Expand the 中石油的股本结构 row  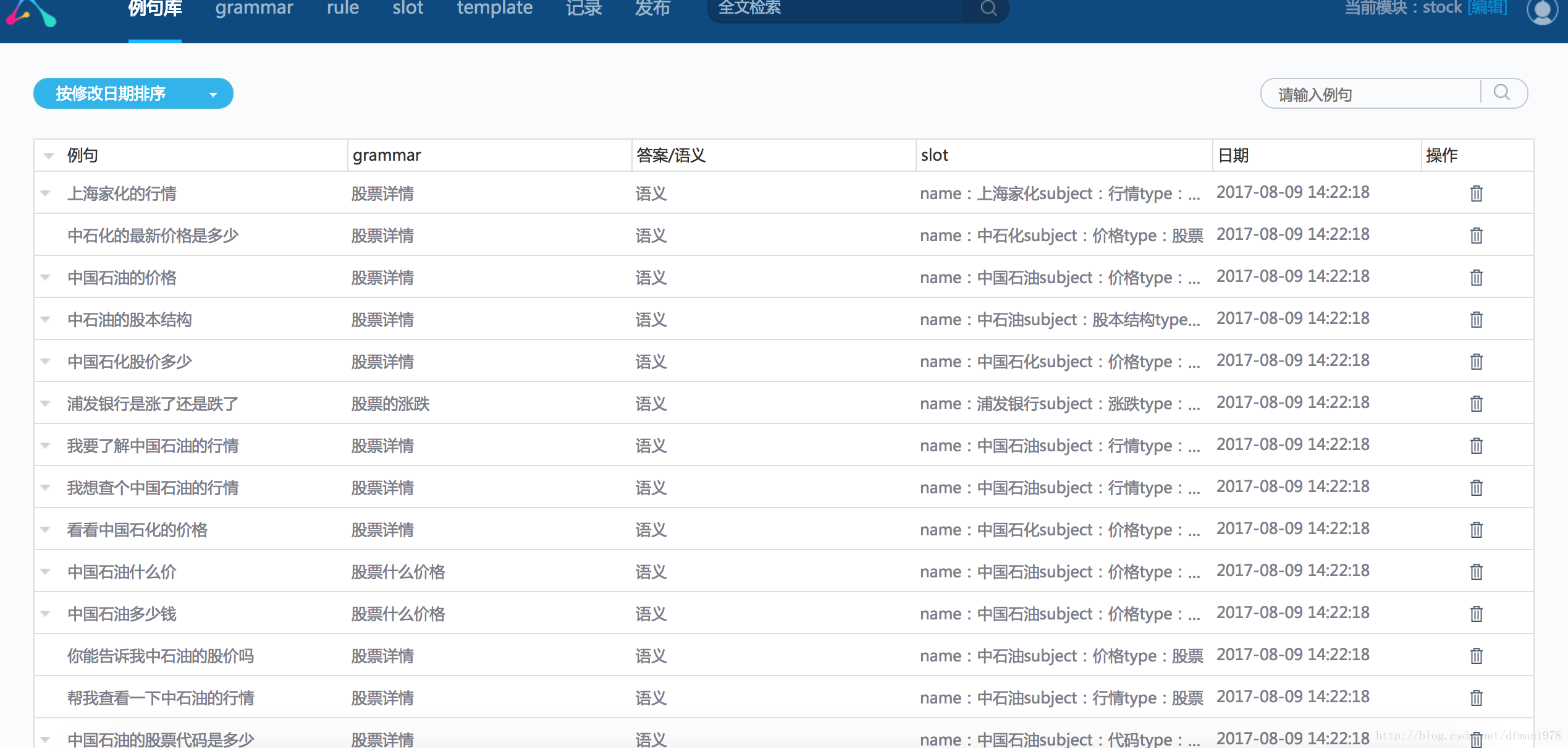(45, 320)
